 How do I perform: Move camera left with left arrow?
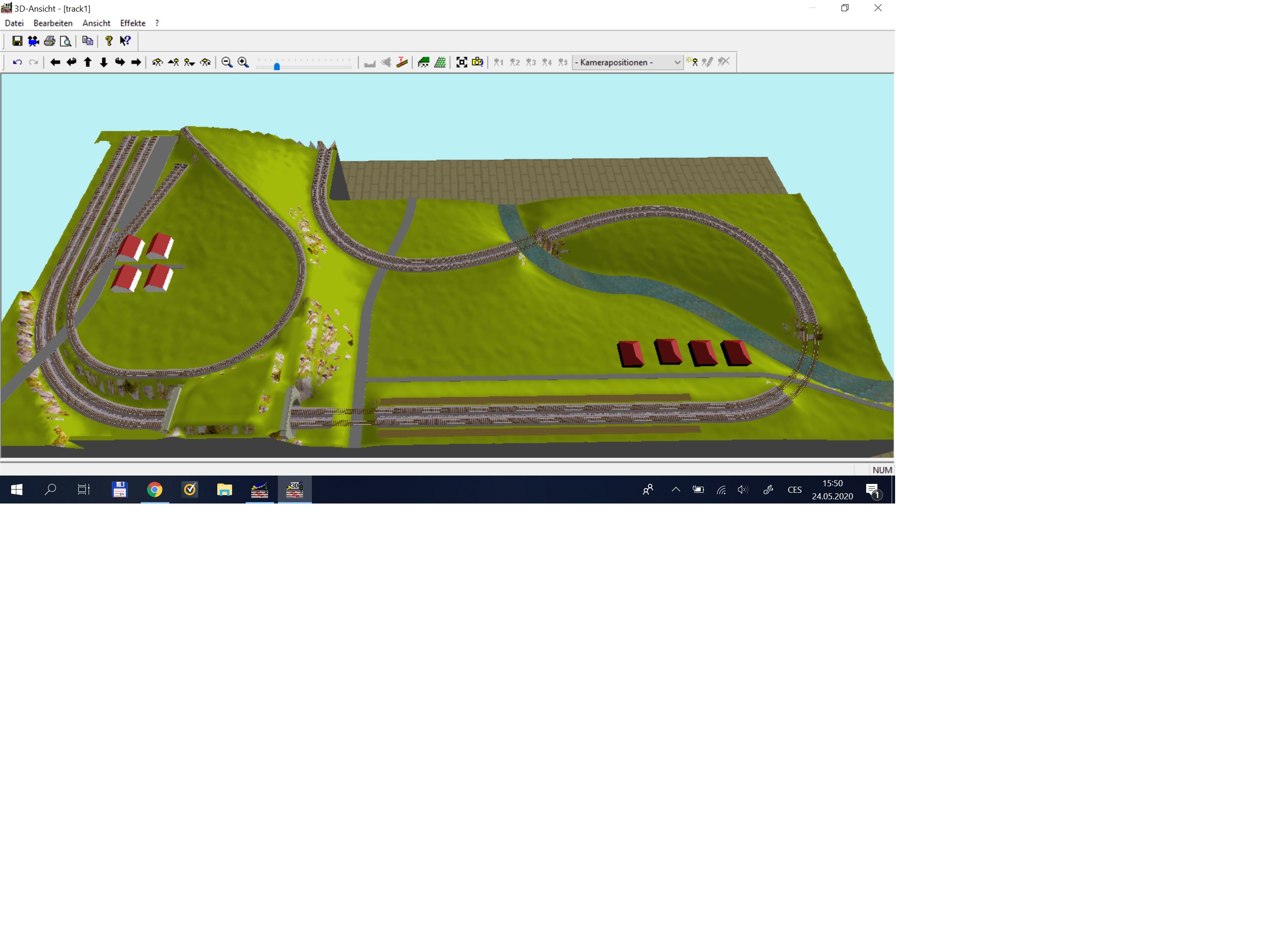click(55, 62)
